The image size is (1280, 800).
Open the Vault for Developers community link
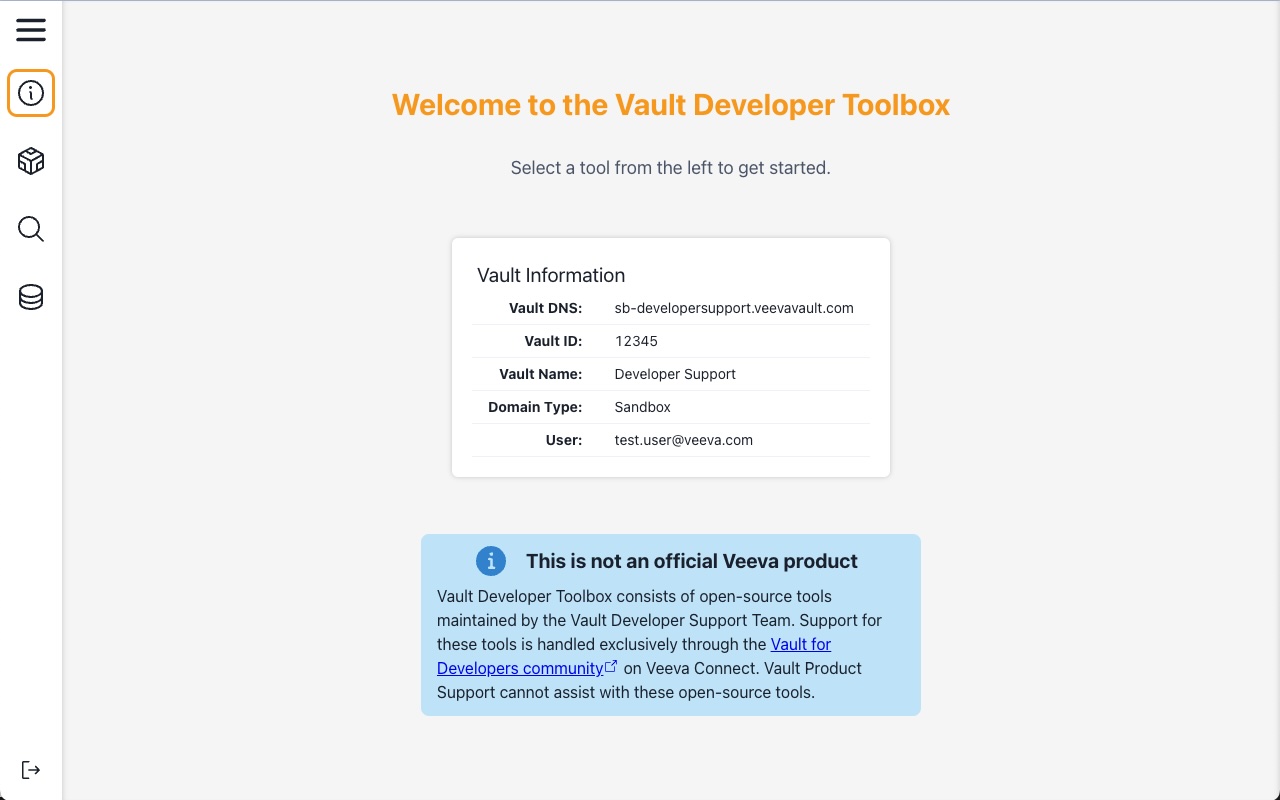(634, 656)
